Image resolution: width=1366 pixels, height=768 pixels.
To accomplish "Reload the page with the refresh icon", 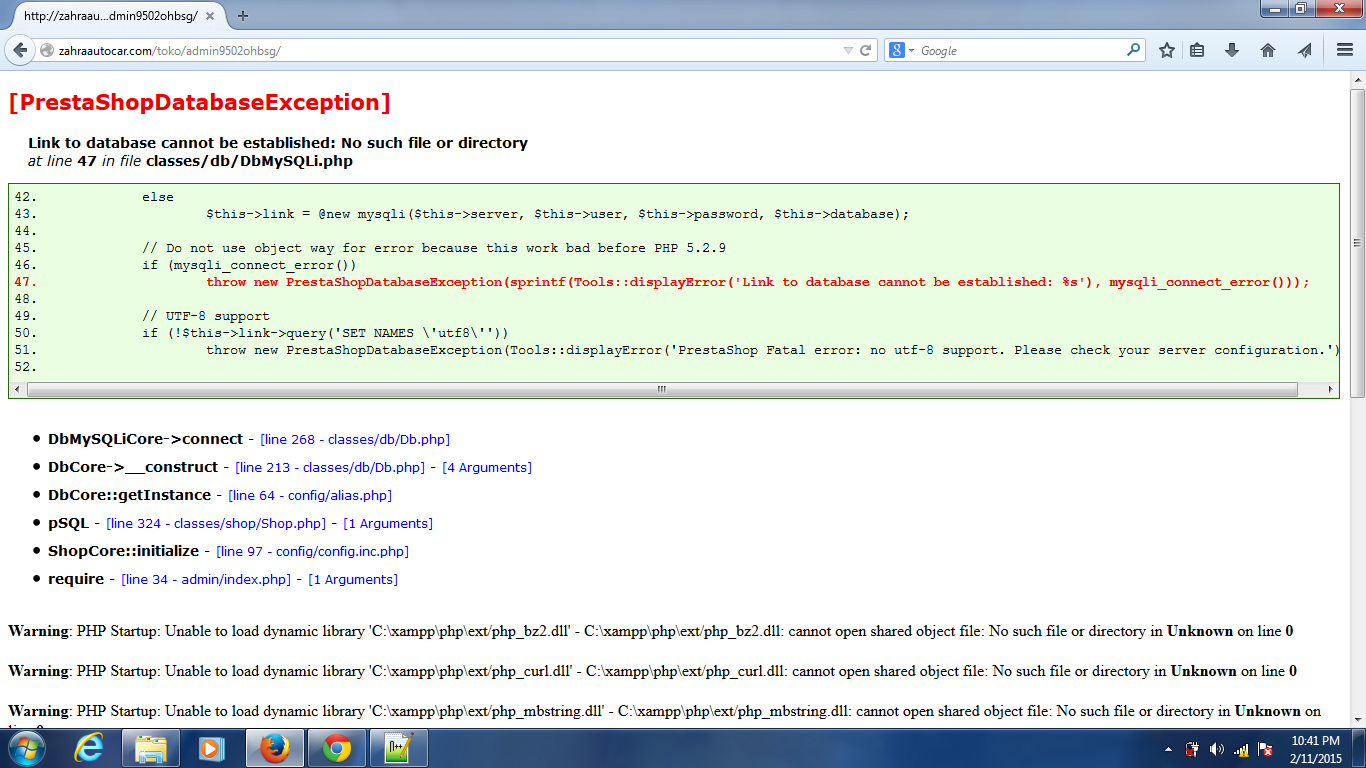I will tap(866, 50).
